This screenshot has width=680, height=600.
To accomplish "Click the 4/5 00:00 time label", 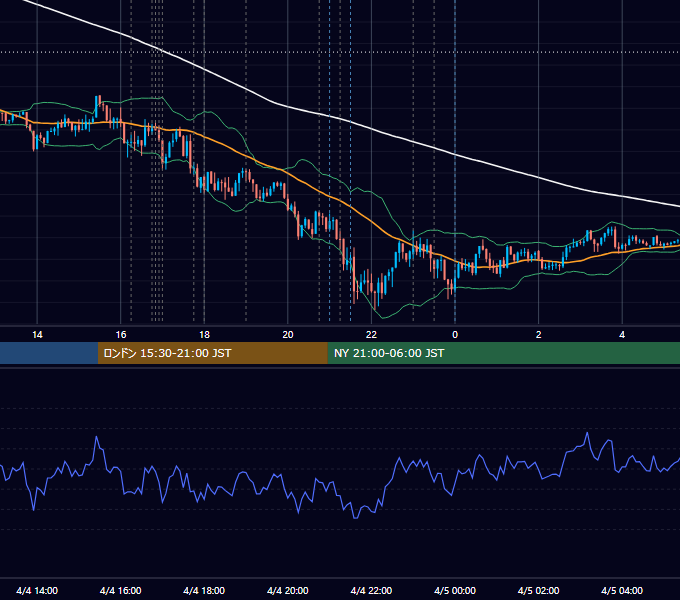I will [455, 590].
